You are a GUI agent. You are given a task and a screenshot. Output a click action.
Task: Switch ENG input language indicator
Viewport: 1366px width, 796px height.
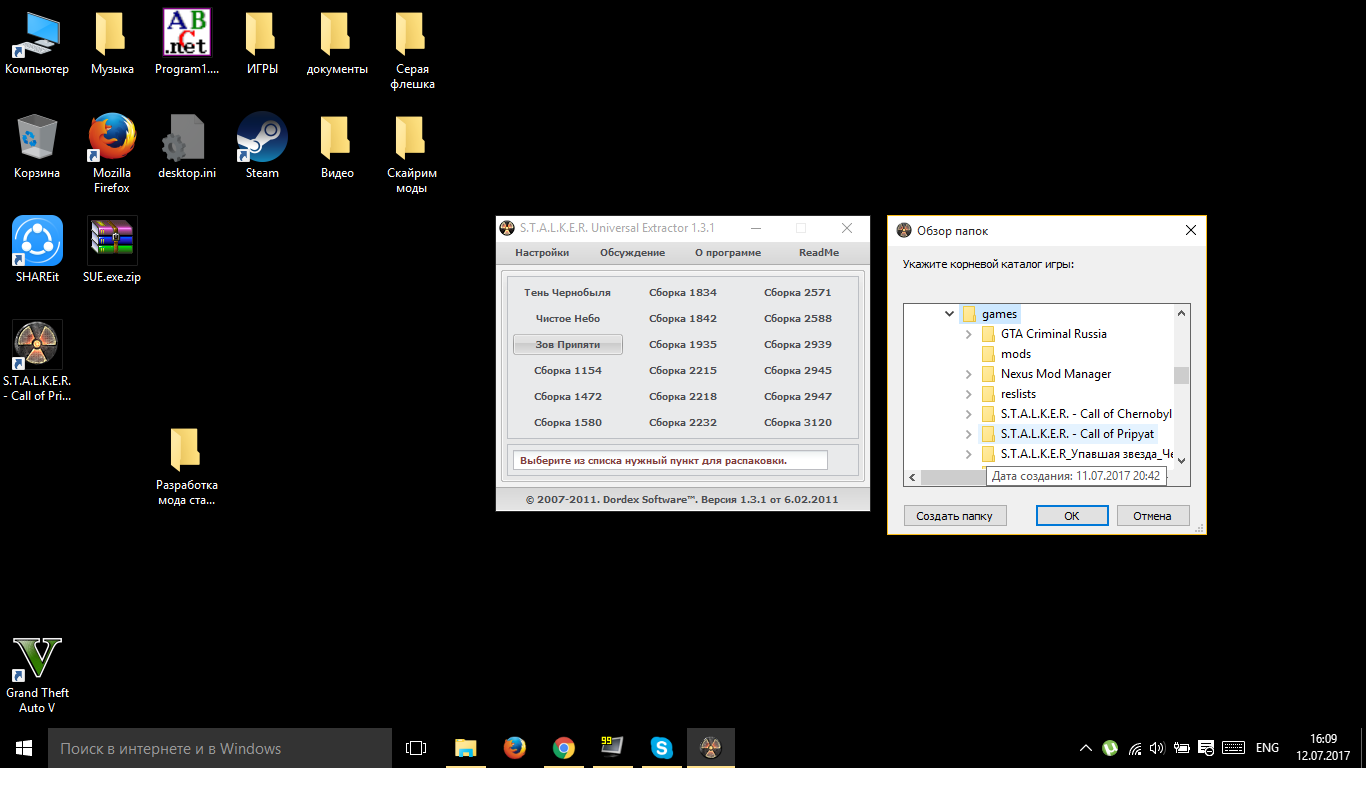(1267, 748)
